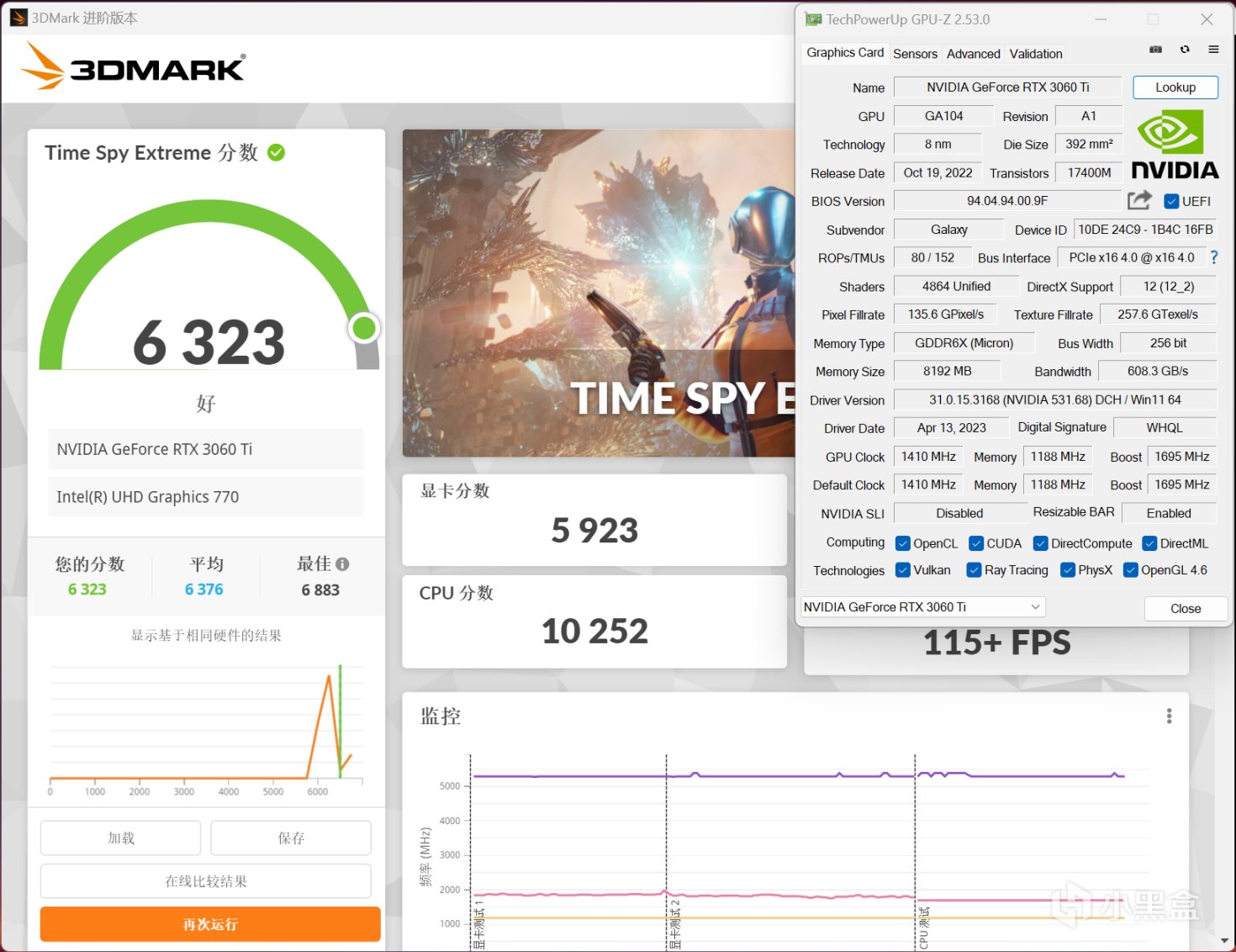Open the 监控 panel three-dot menu
Viewport: 1236px width, 952px height.
pyautogui.click(x=1169, y=716)
